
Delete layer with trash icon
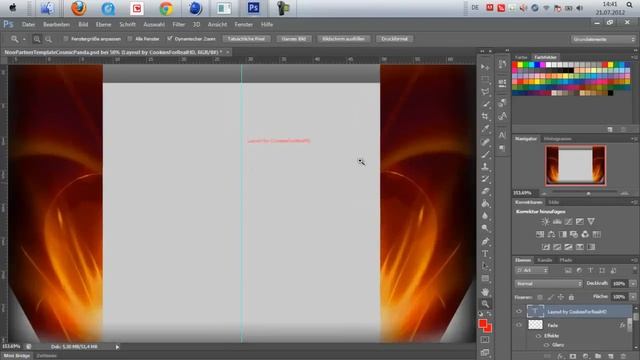(623, 356)
